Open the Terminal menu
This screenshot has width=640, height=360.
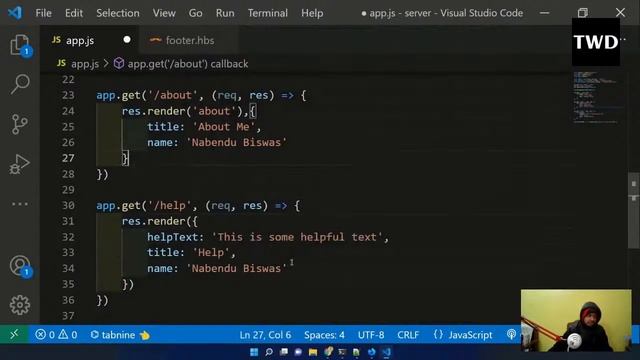tap(268, 13)
